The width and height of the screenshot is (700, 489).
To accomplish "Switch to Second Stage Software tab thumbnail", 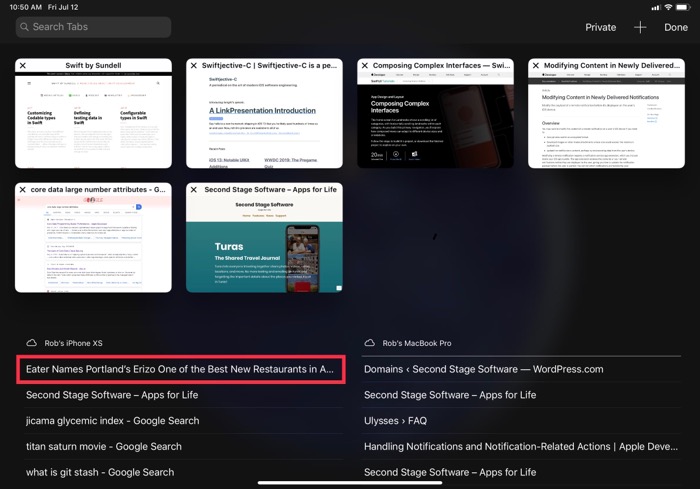I will pyautogui.click(x=264, y=244).
